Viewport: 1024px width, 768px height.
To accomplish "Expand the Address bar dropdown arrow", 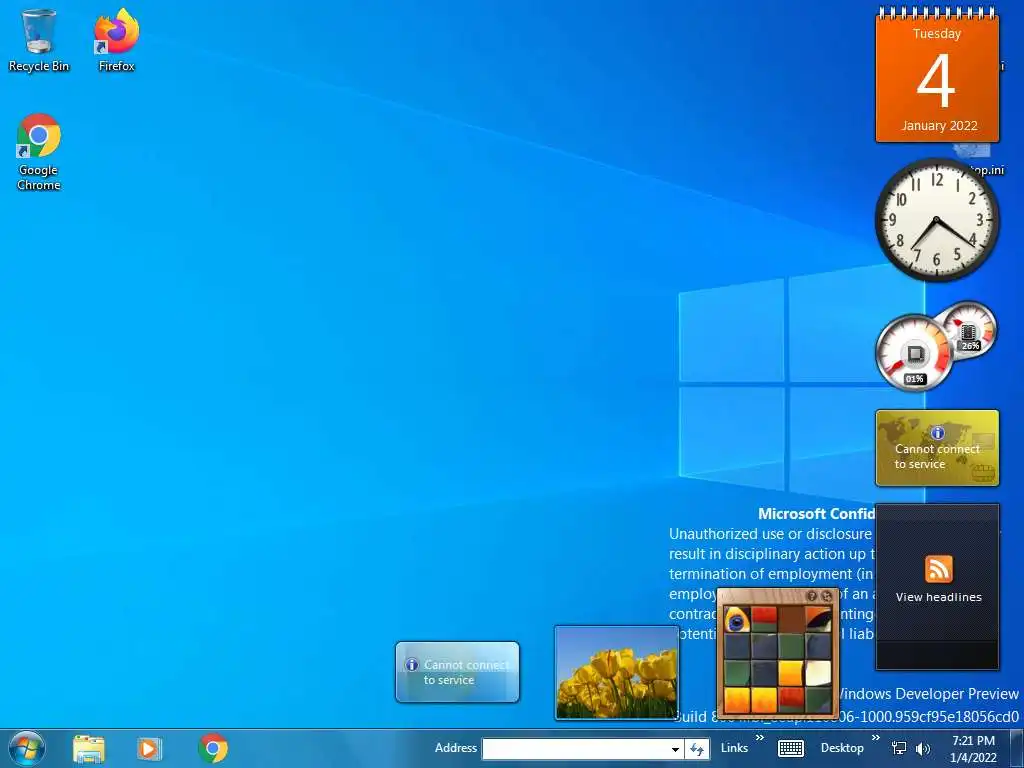I will coord(675,749).
